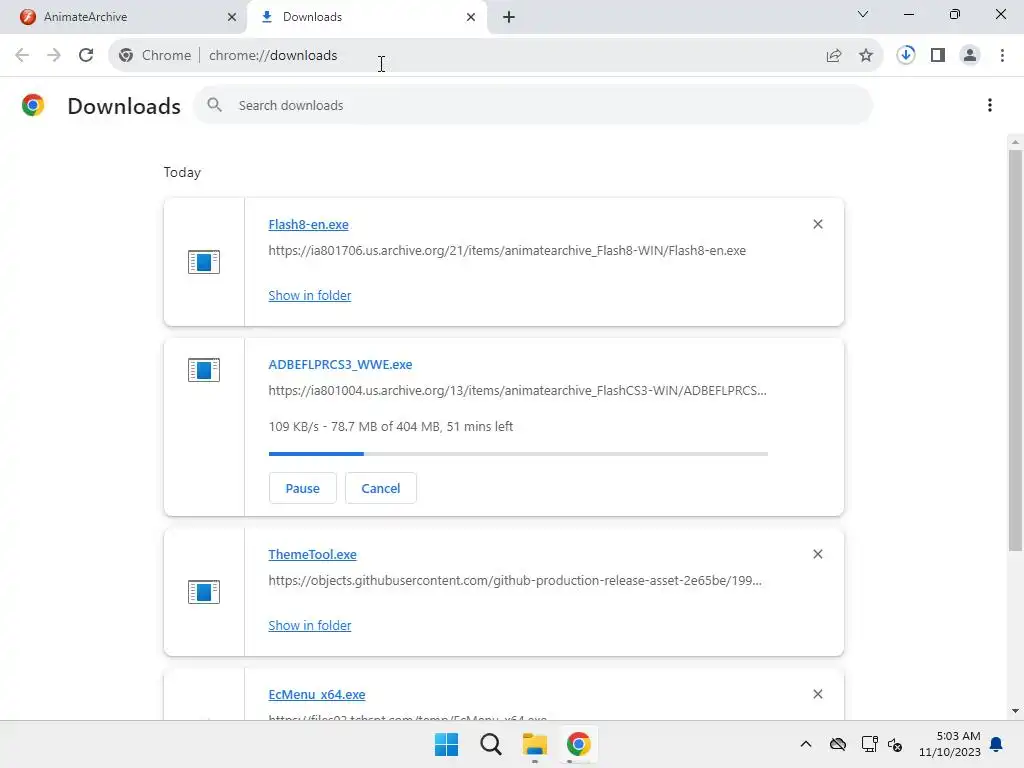Open the ThemeTool.exe file link

click(312, 554)
